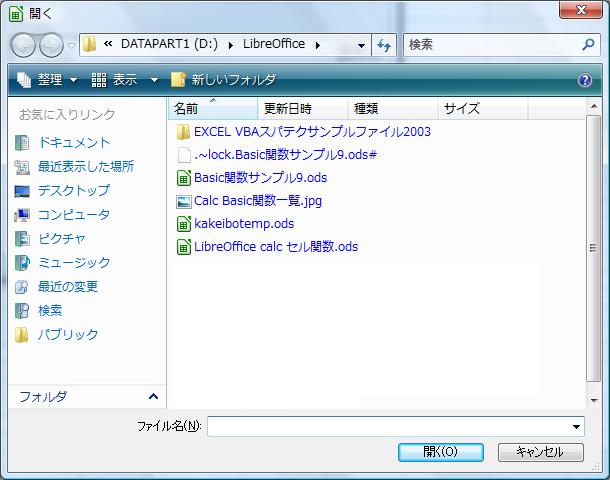Click the blank lock file icon

tap(184, 155)
